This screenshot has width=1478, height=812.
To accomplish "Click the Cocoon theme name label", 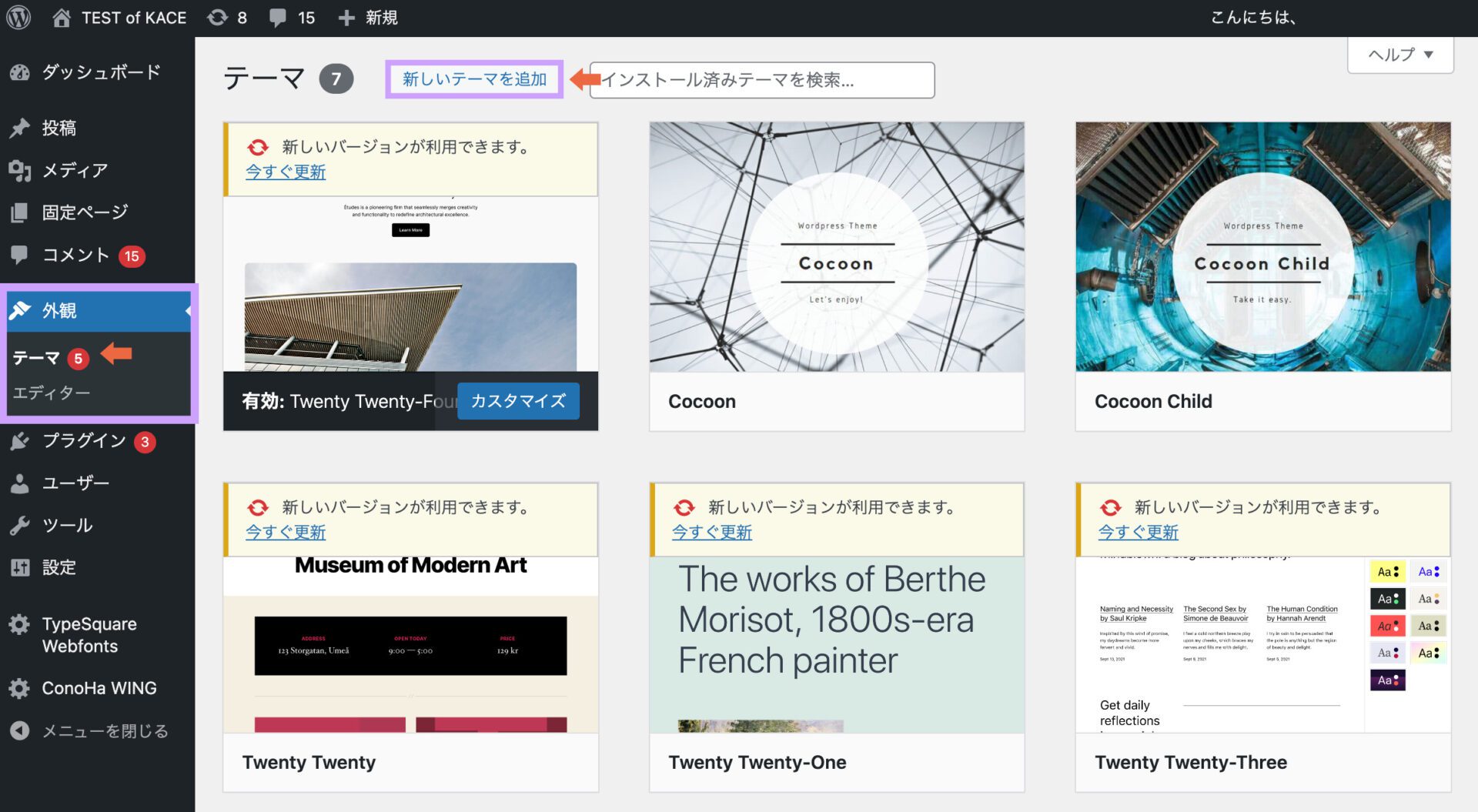I will point(702,402).
